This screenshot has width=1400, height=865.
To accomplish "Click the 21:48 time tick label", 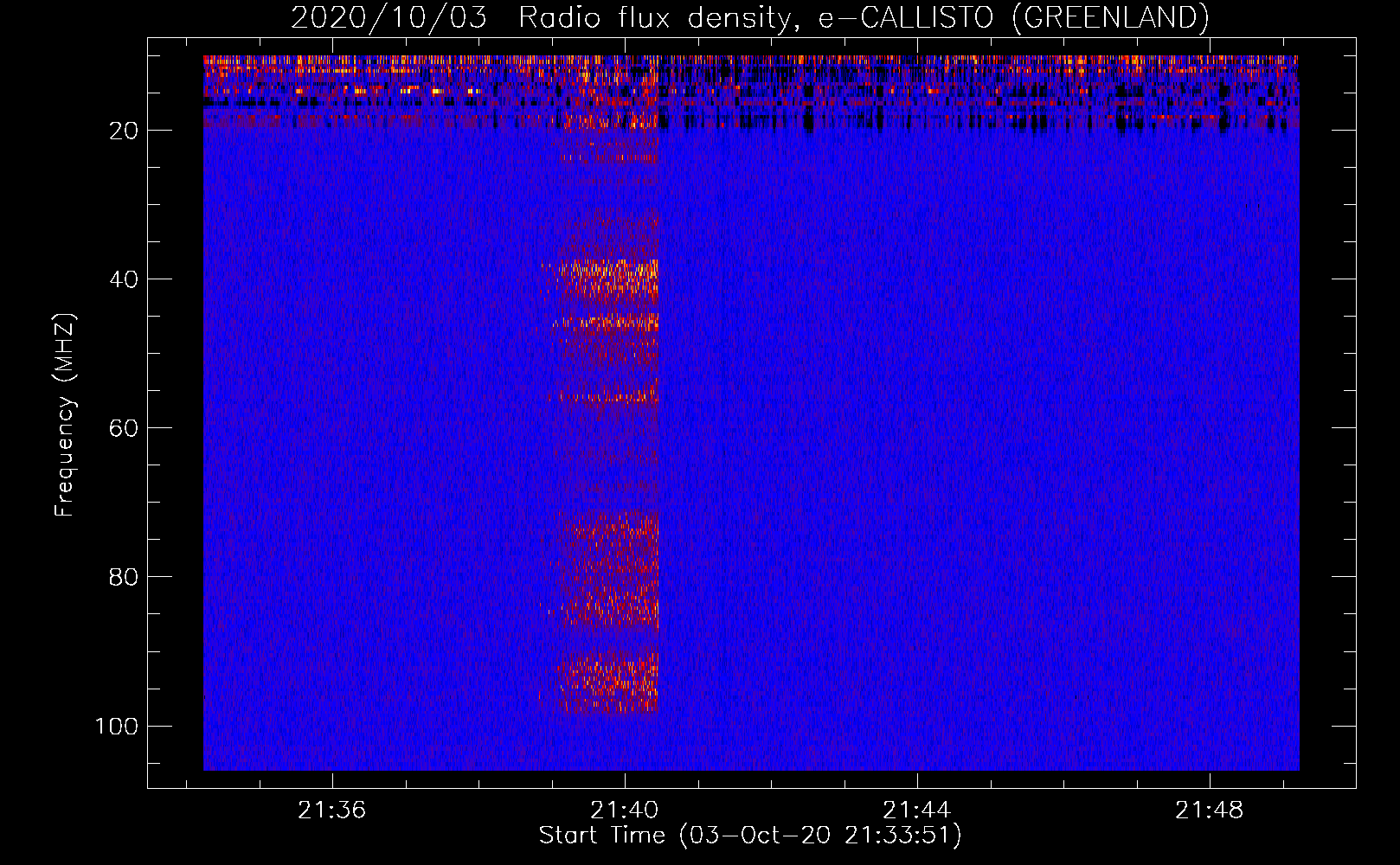I will tap(1210, 811).
